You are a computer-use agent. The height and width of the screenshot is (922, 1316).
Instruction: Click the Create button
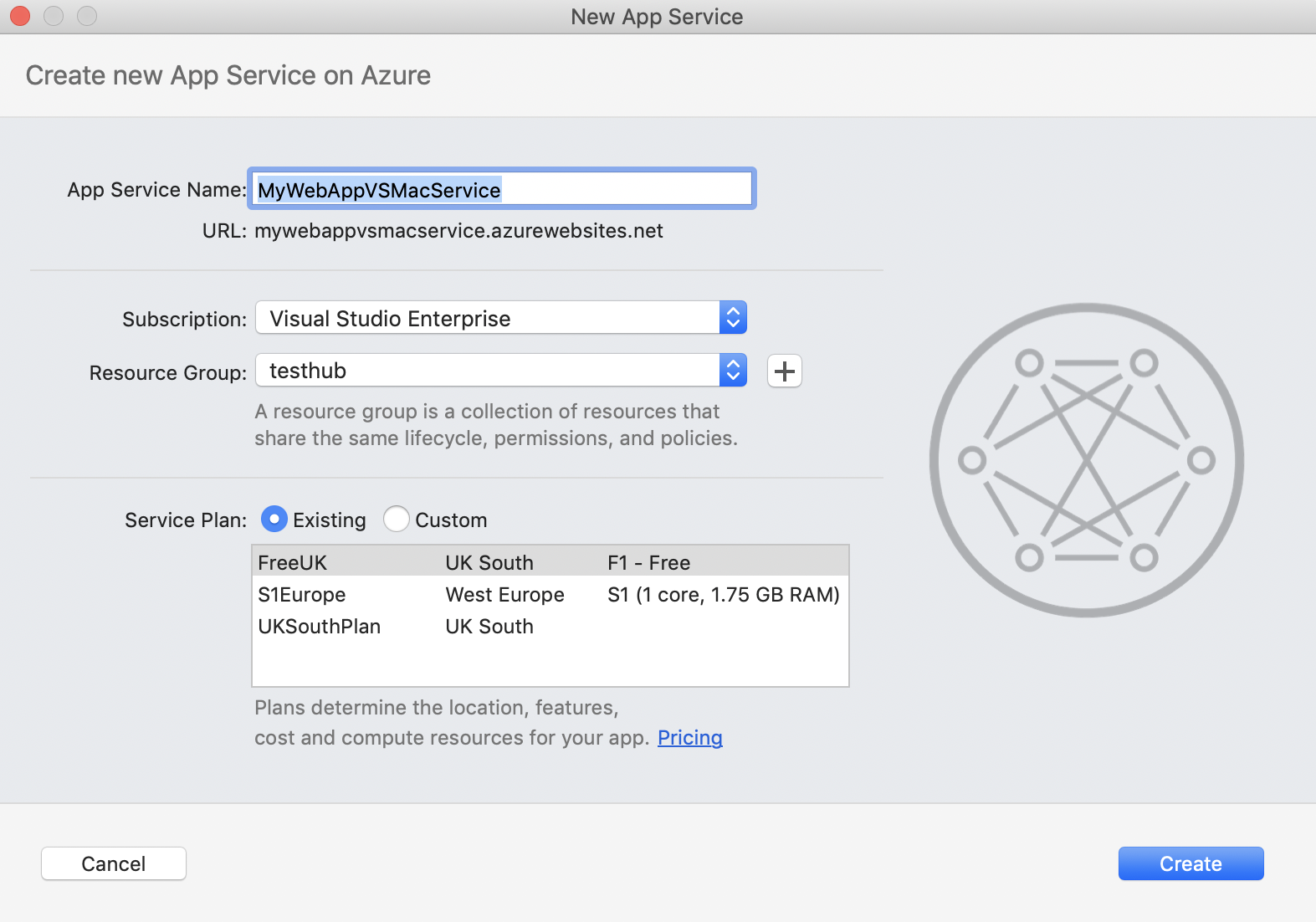pos(1191,863)
